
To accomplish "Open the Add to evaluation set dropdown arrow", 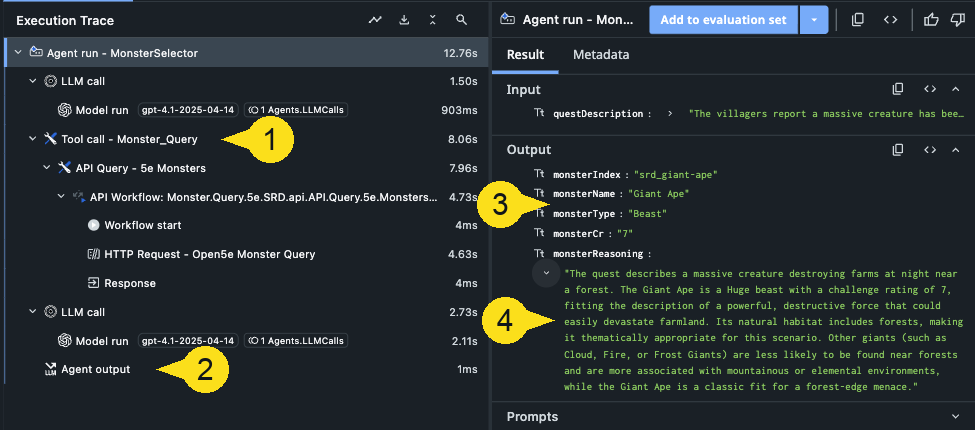I will [813, 20].
